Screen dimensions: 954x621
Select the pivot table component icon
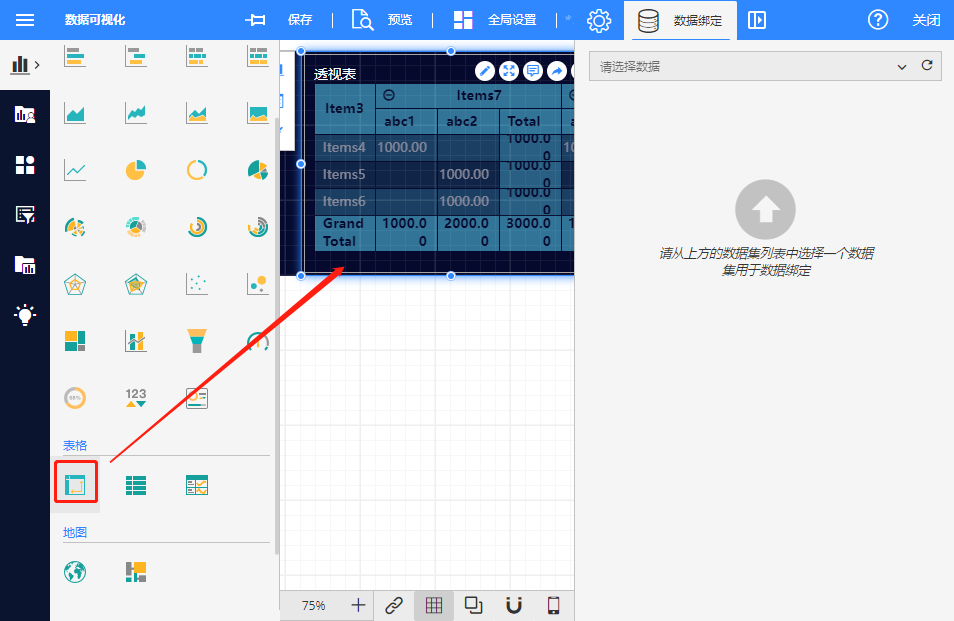[x=76, y=486]
